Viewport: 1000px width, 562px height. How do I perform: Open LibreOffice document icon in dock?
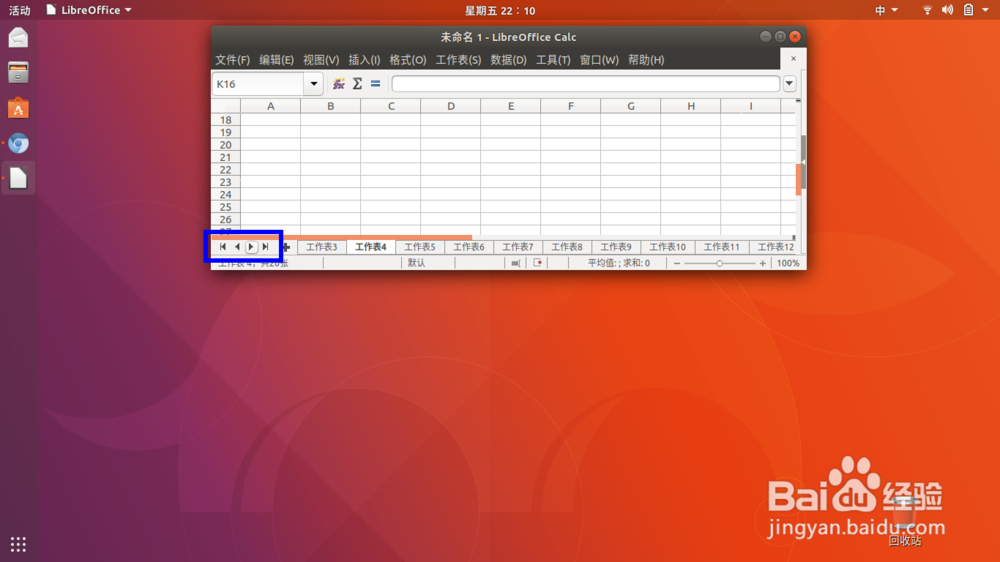(18, 178)
